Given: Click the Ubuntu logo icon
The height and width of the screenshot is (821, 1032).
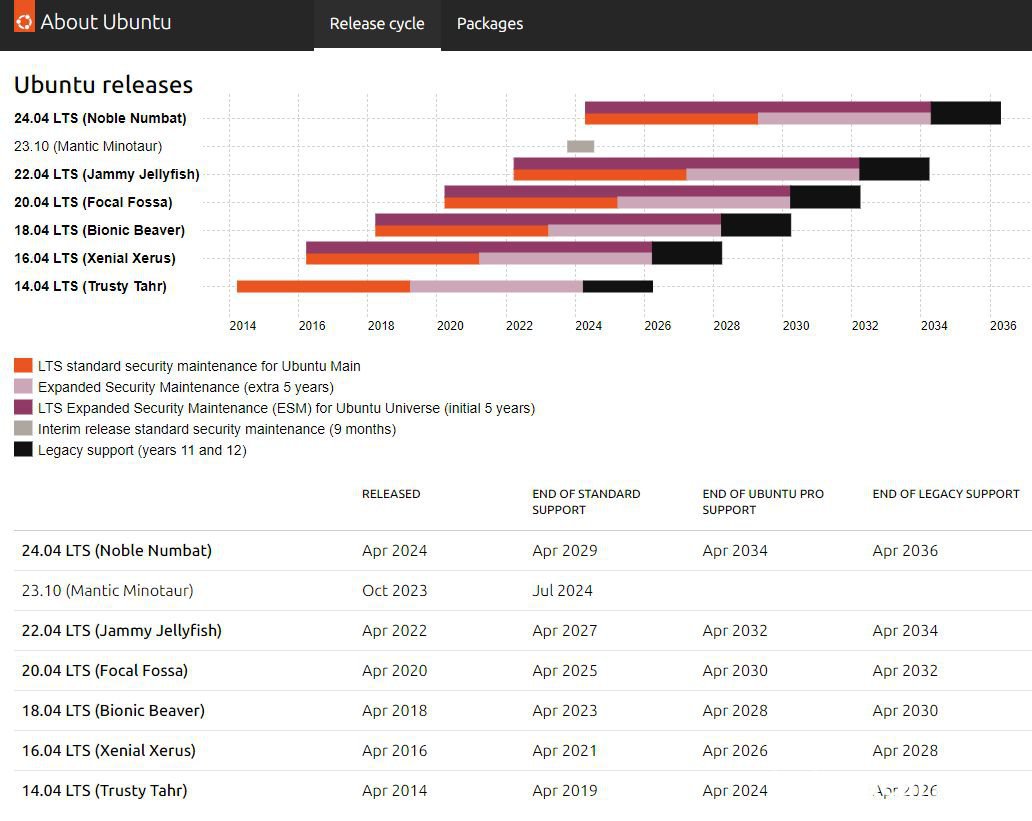Looking at the screenshot, I should pos(24,18).
